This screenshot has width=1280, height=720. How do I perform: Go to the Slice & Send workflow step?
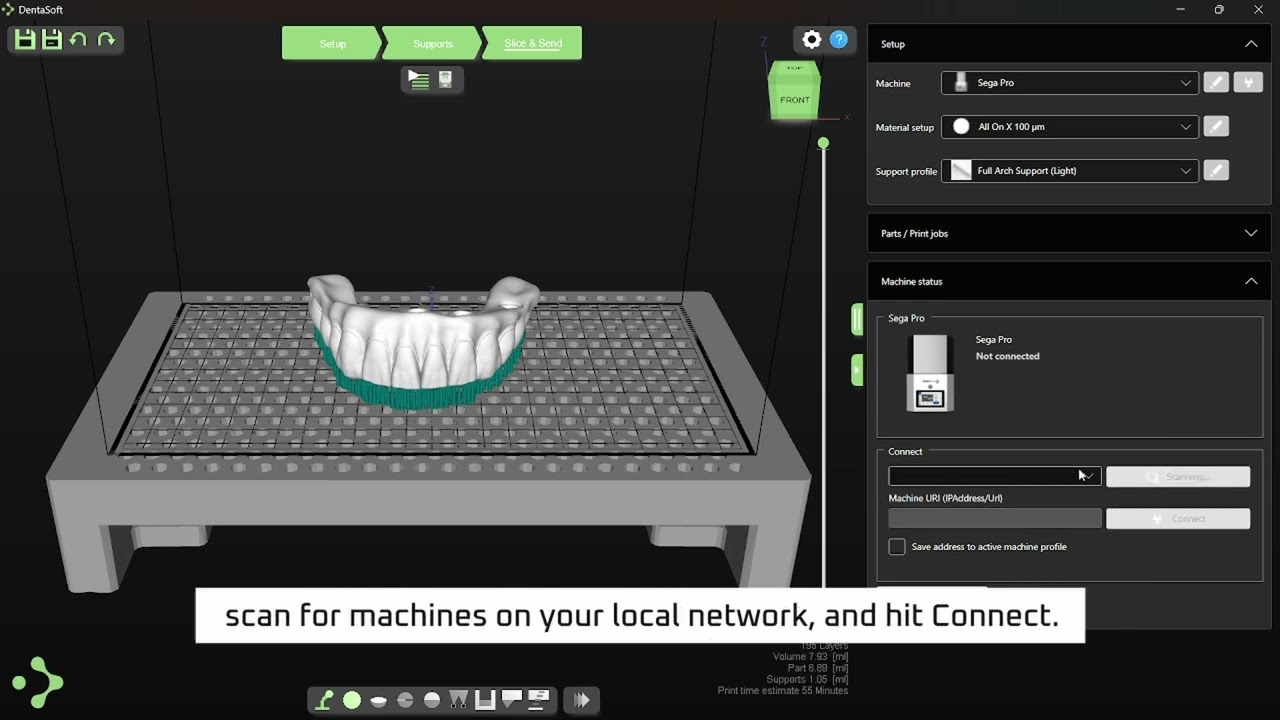(533, 43)
